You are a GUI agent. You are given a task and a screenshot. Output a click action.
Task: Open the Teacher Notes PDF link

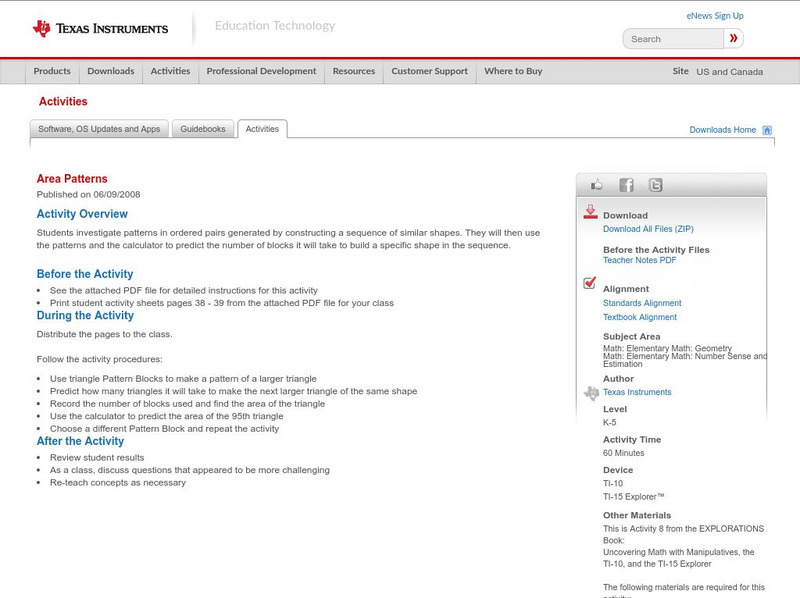click(x=639, y=260)
